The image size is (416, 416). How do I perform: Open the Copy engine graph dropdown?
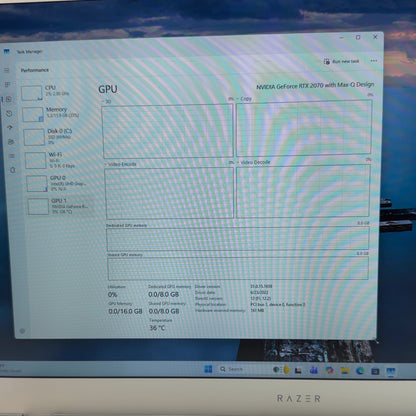[244, 99]
